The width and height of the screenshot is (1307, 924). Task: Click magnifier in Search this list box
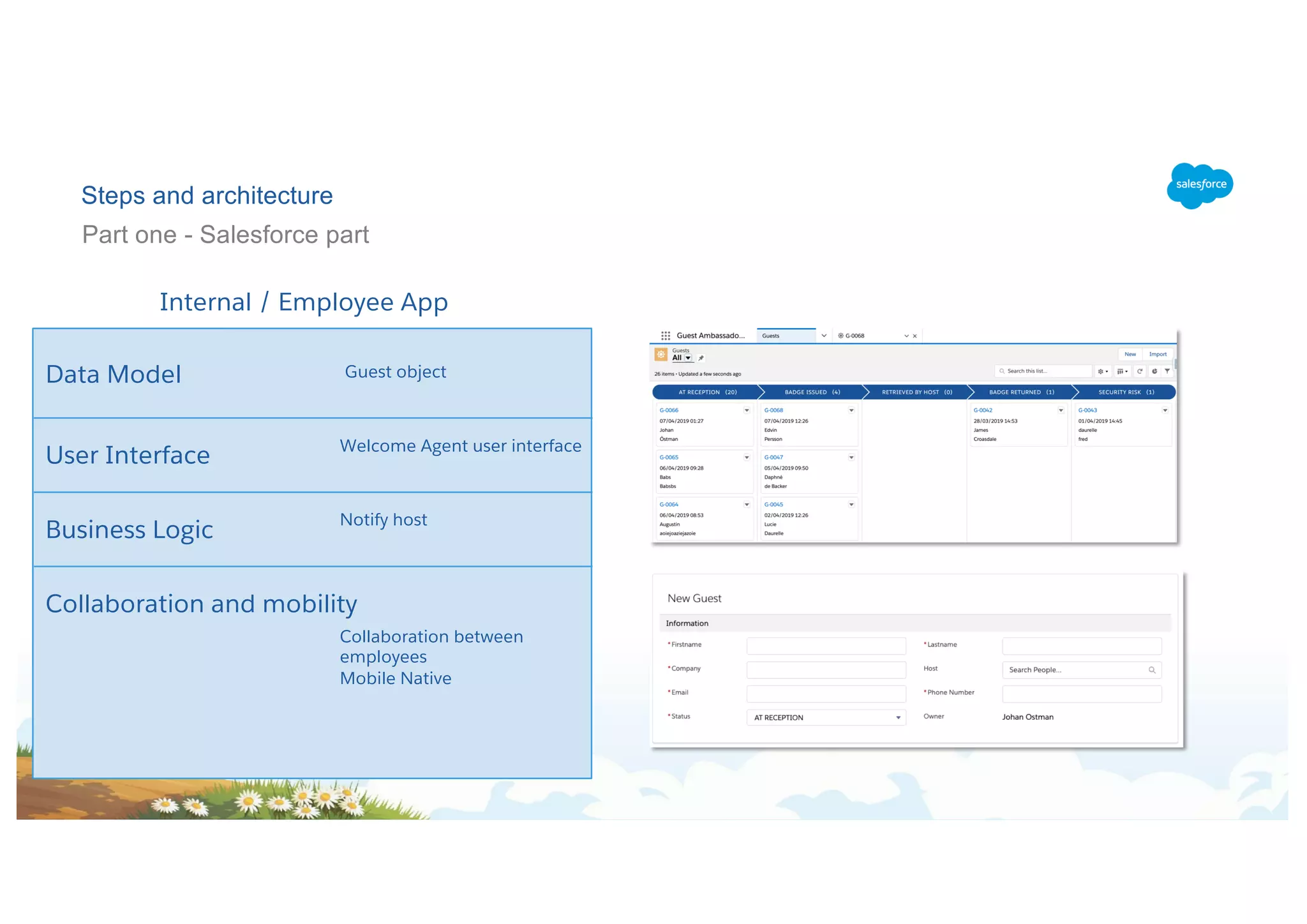pos(1002,371)
